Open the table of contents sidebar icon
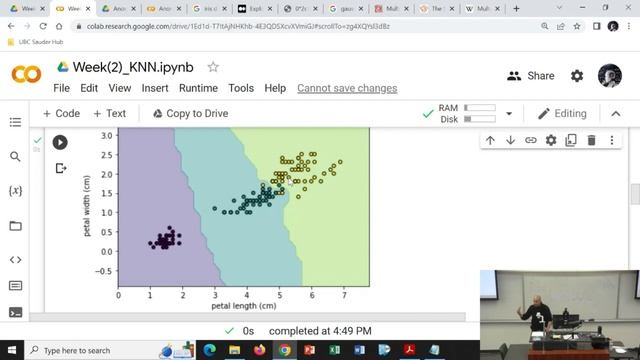The image size is (640, 360). tap(16, 122)
